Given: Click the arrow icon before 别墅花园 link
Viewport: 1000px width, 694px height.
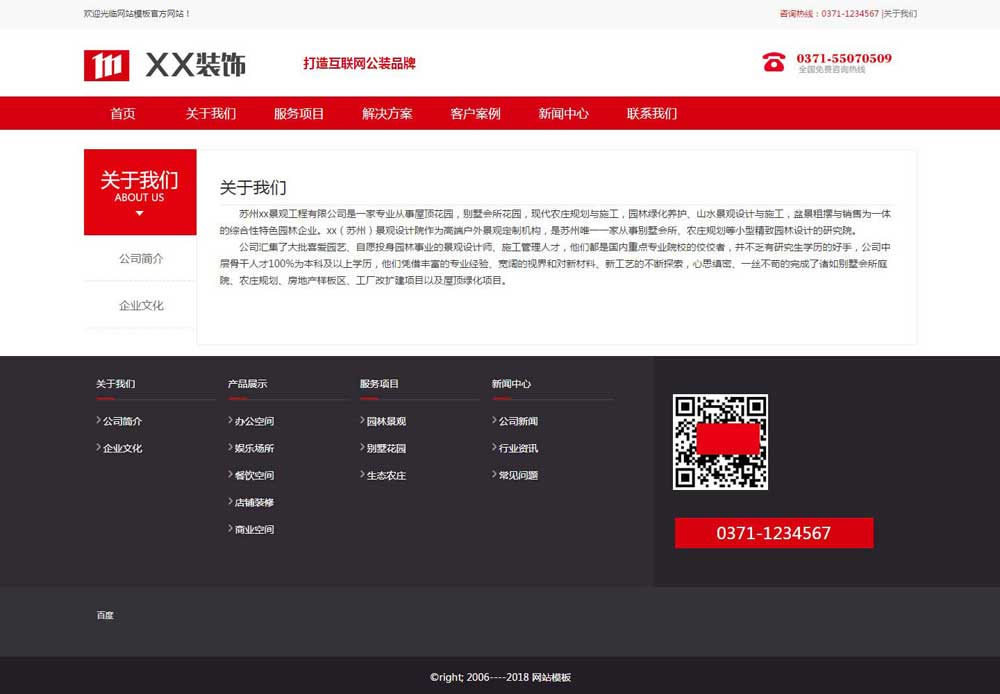Looking at the screenshot, I should pyautogui.click(x=362, y=448).
